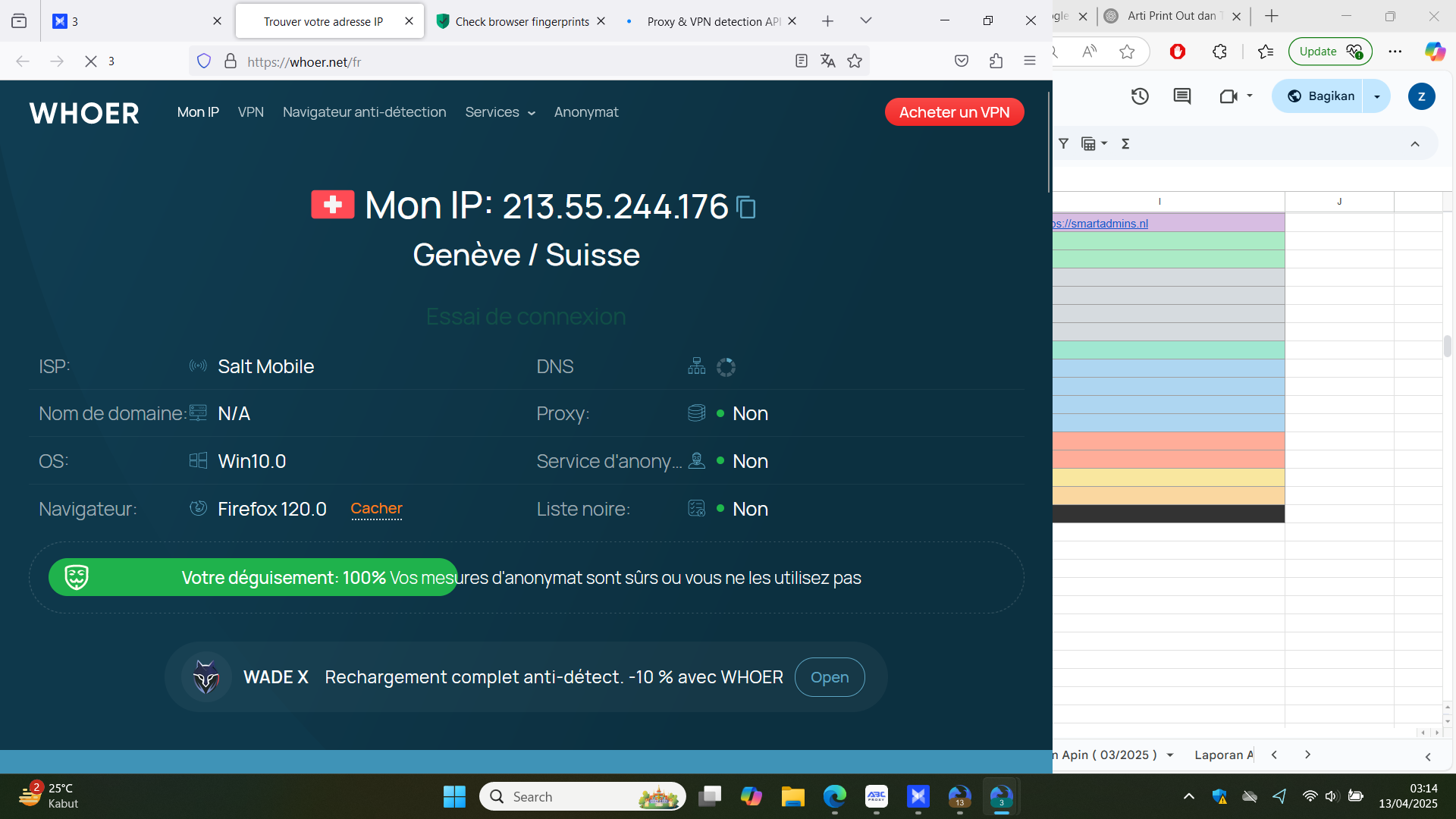Image resolution: width=1456 pixels, height=819 pixels.
Task: Click the tracking protection shield icon
Action: [x=204, y=61]
